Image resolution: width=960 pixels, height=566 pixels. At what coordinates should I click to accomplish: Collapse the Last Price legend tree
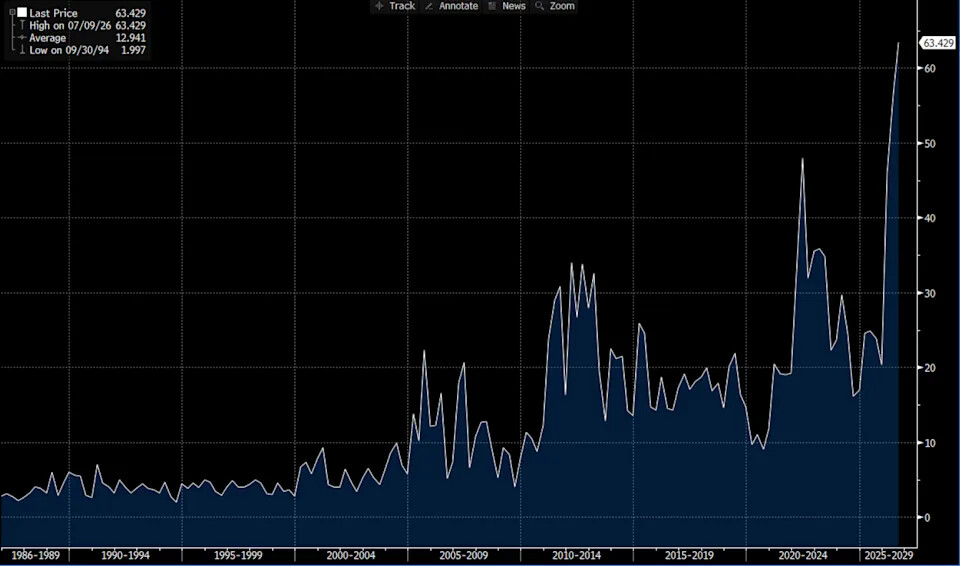pos(12,12)
